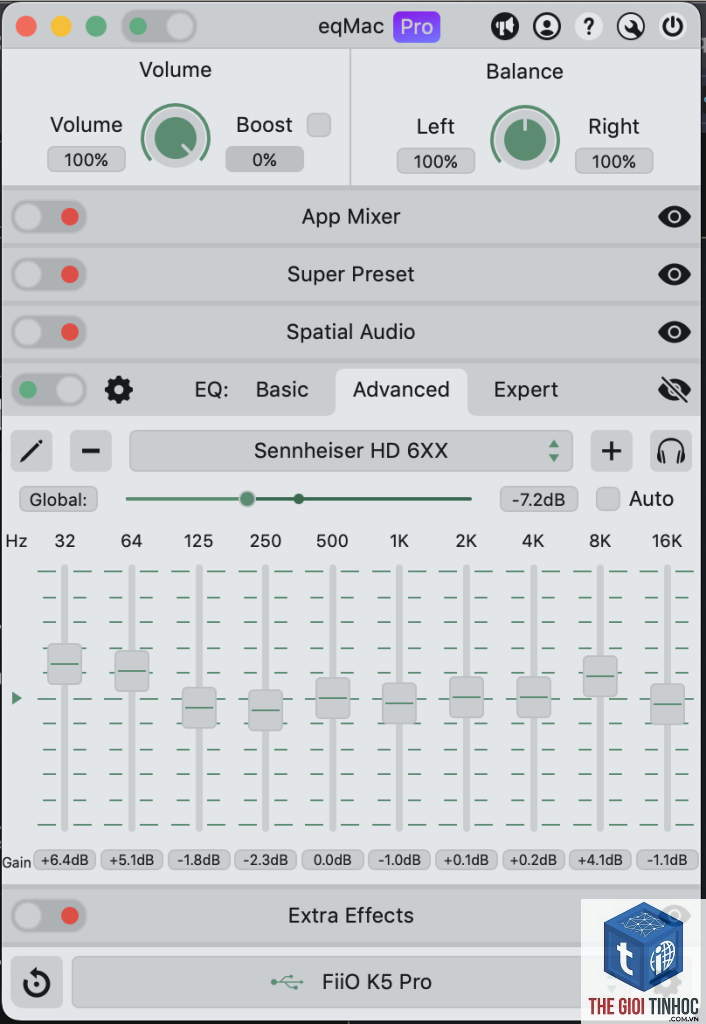Open the wrench settings icon

click(631, 27)
